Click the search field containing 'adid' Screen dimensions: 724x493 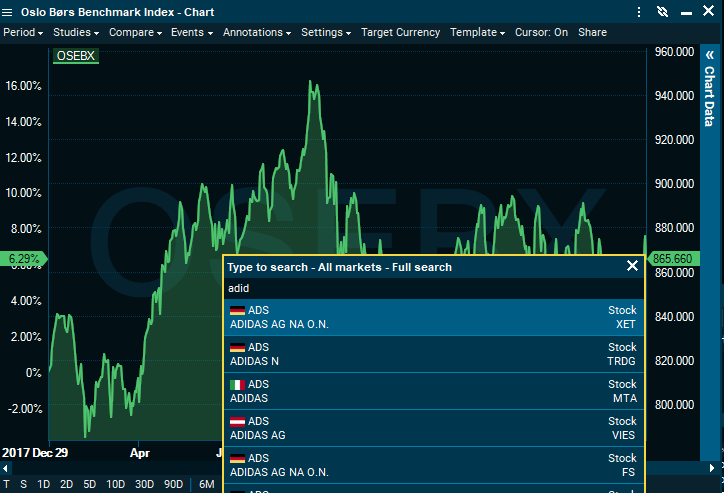[x=433, y=288]
